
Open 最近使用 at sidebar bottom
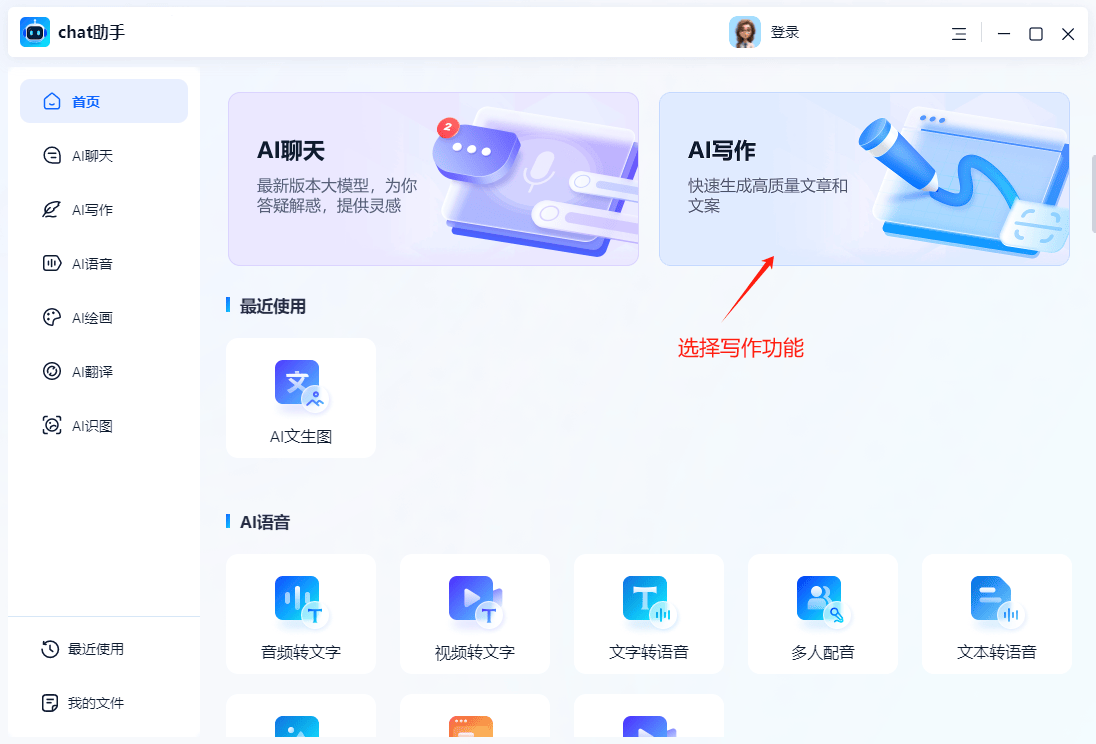[x=95, y=649]
